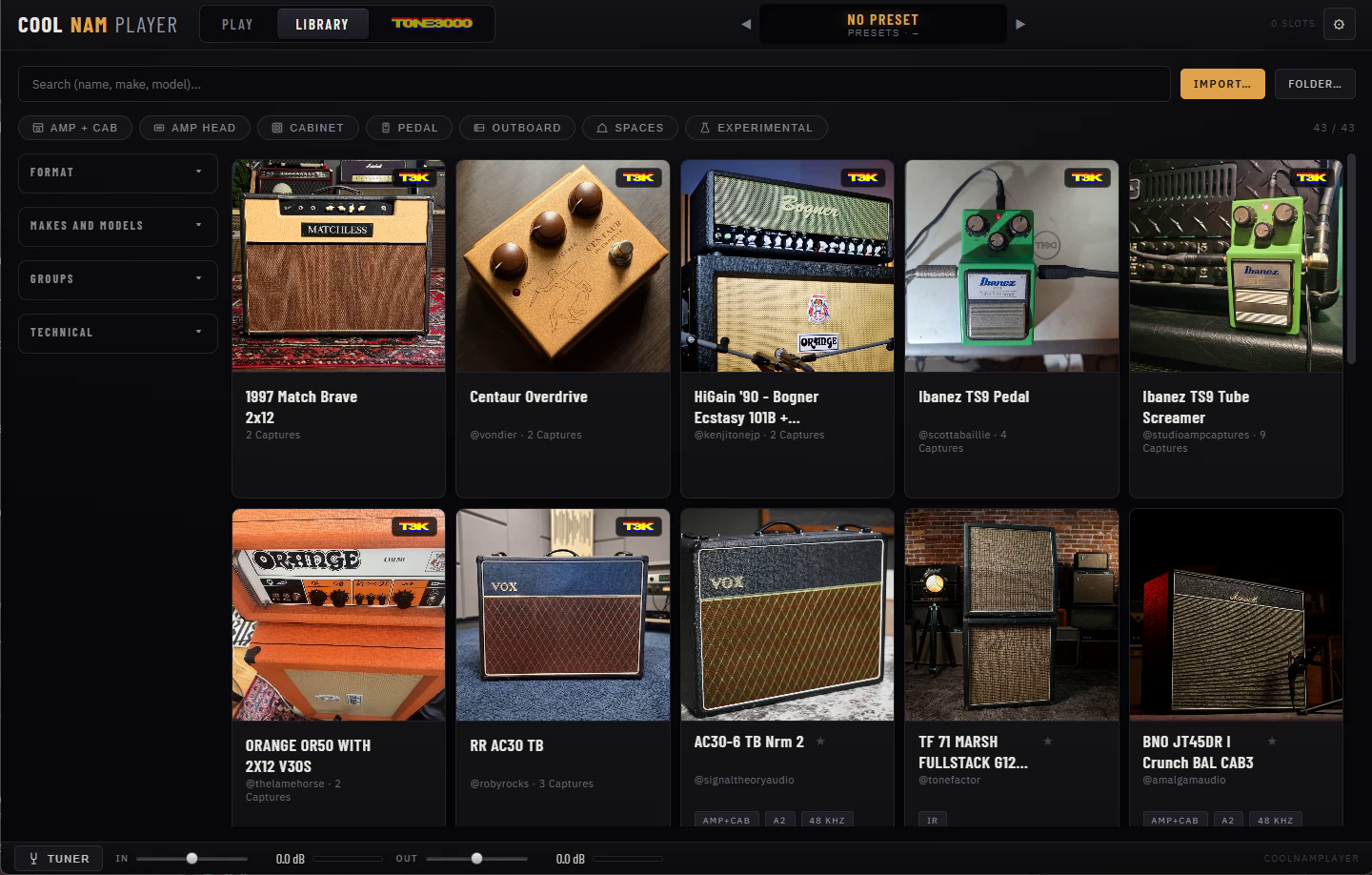Open the BNO JT45DR I Crunch thumbnail
1372x875 pixels.
coord(1236,615)
